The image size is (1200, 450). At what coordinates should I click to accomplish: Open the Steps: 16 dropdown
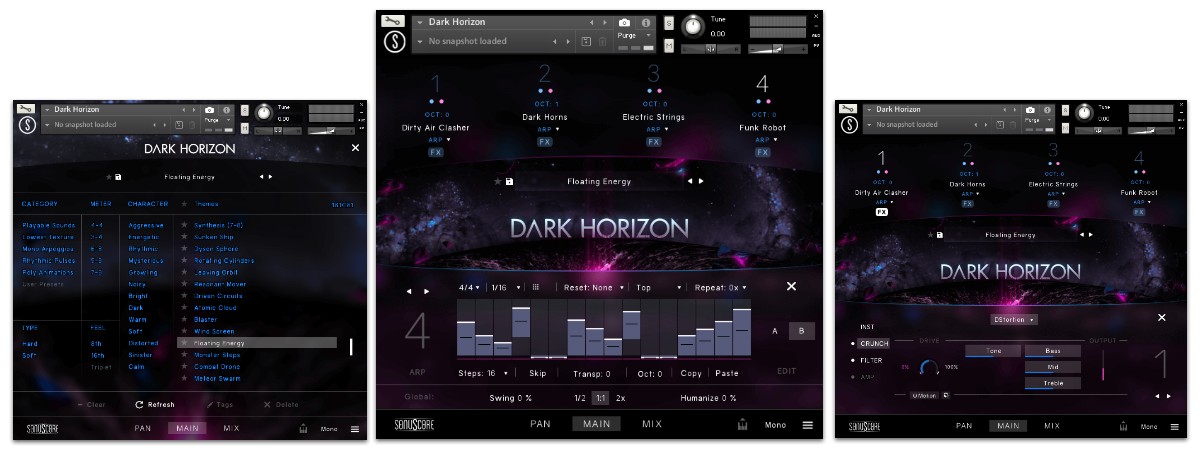481,373
